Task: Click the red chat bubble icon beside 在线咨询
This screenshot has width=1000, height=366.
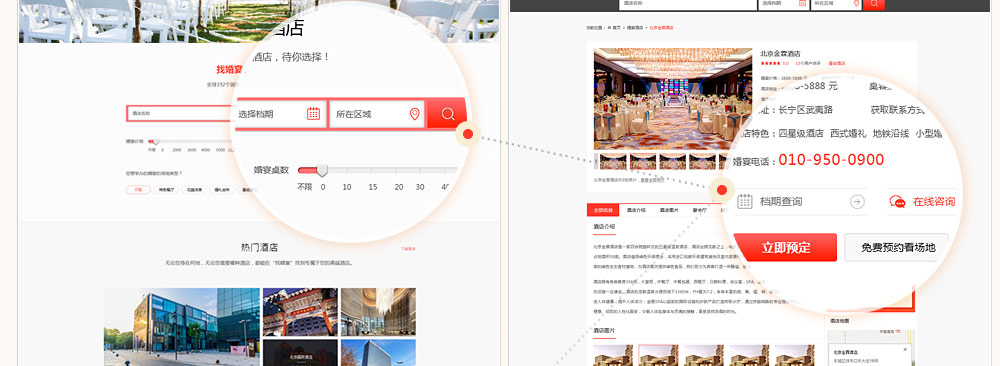Action: pyautogui.click(x=897, y=201)
